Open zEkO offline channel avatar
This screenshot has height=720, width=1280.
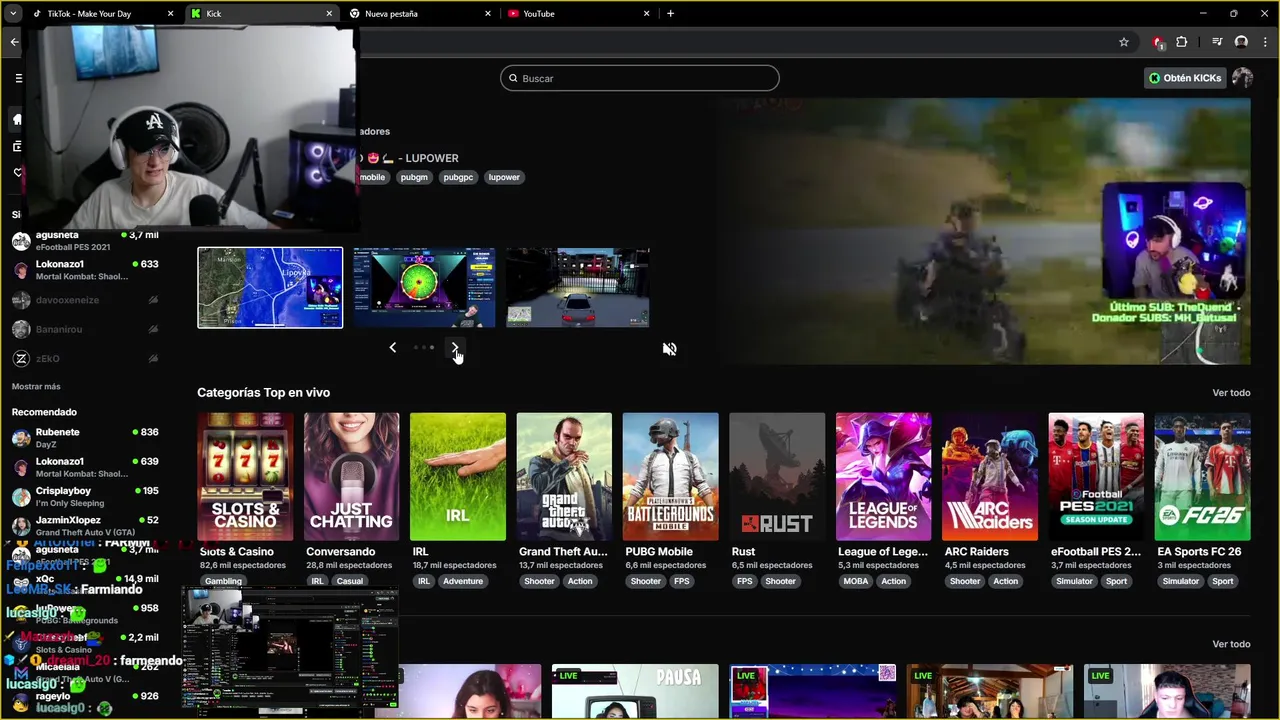pyautogui.click(x=21, y=358)
